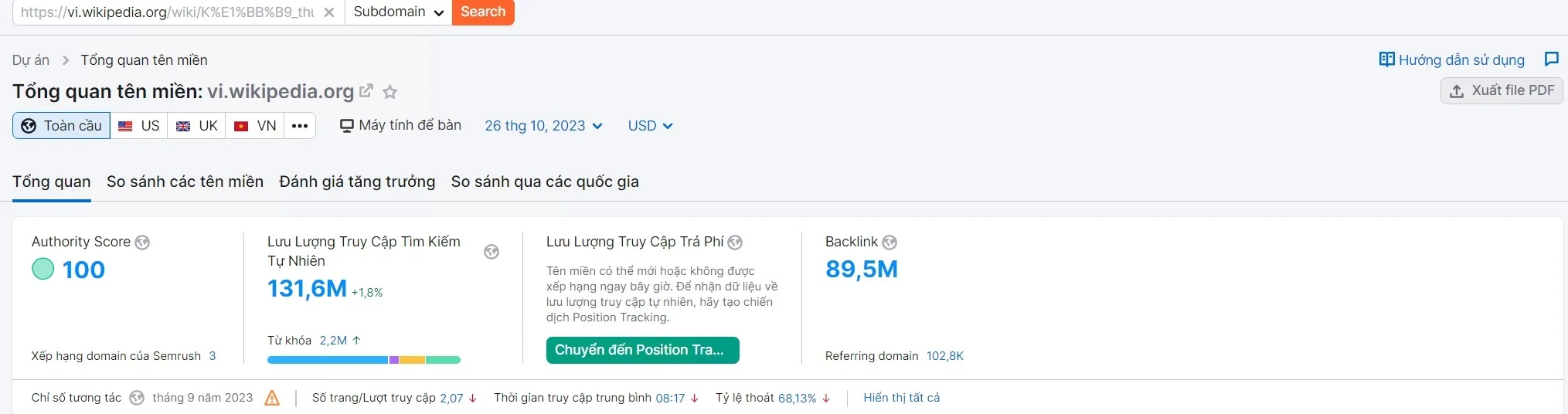Open Máy tính để bàn device selector
This screenshot has height=414, width=1568.
(x=400, y=125)
